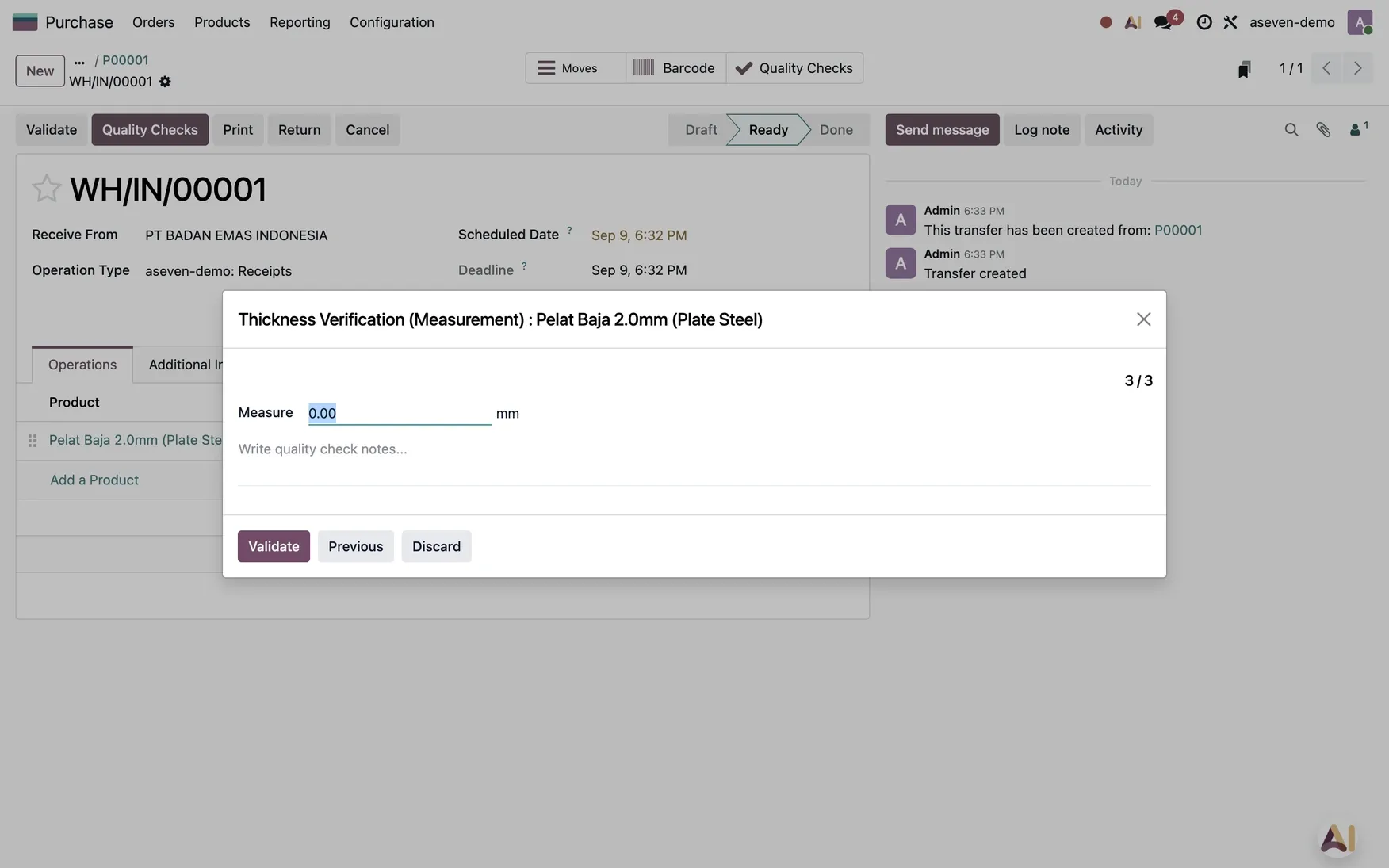The image size is (1389, 868).
Task: Search messages with magnifier icon
Action: click(x=1291, y=129)
